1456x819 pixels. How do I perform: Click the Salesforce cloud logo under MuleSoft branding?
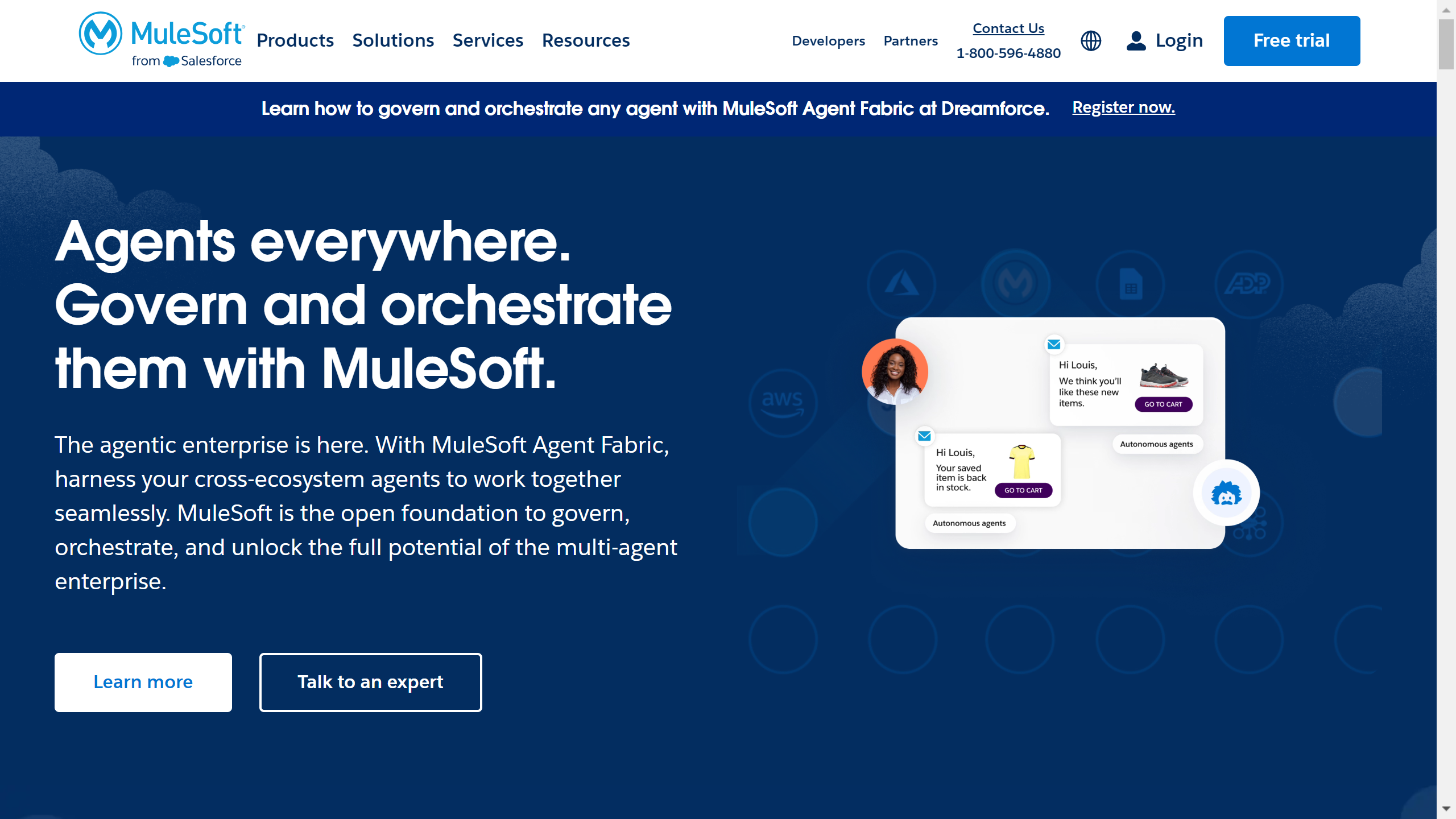[x=171, y=60]
